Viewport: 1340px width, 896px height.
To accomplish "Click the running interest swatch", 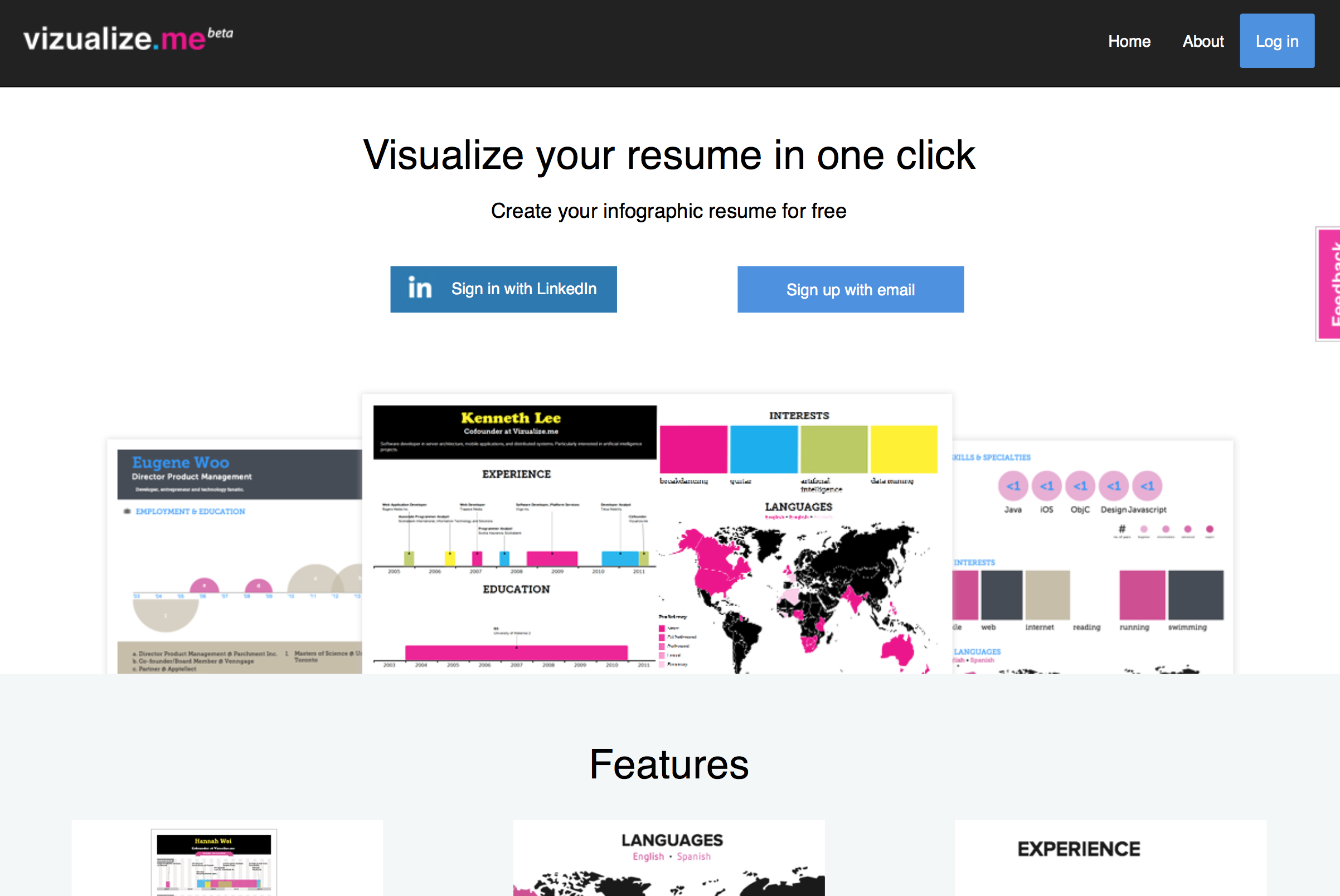I will 1142,595.
